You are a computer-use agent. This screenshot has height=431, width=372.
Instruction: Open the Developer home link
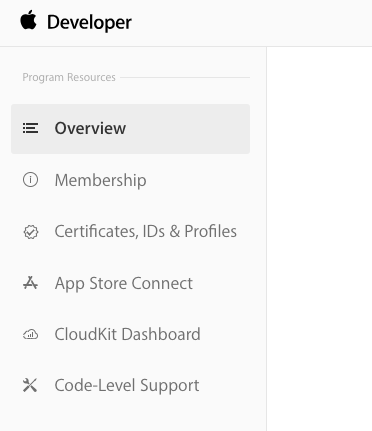[89, 22]
